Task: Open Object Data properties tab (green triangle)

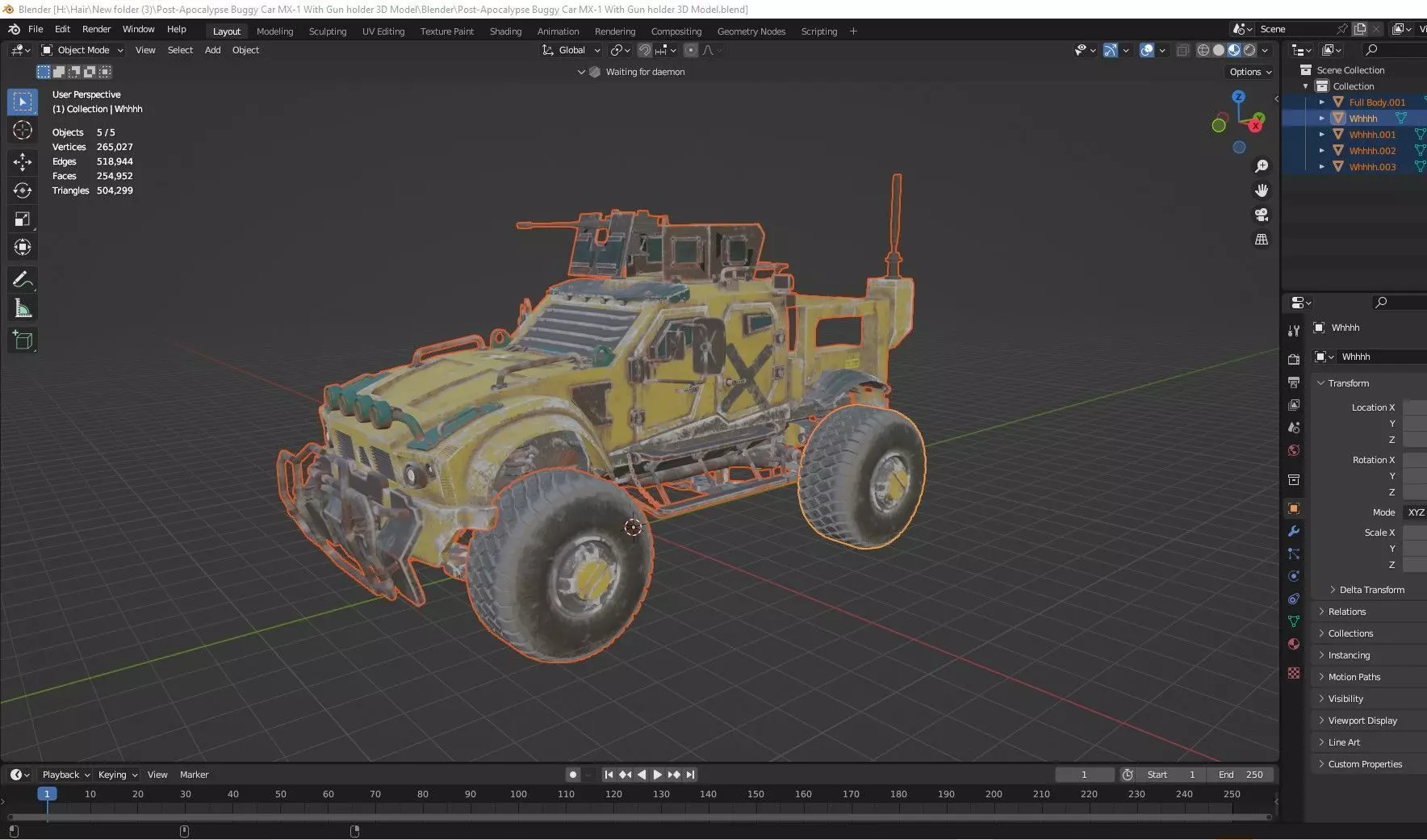Action: click(1294, 621)
